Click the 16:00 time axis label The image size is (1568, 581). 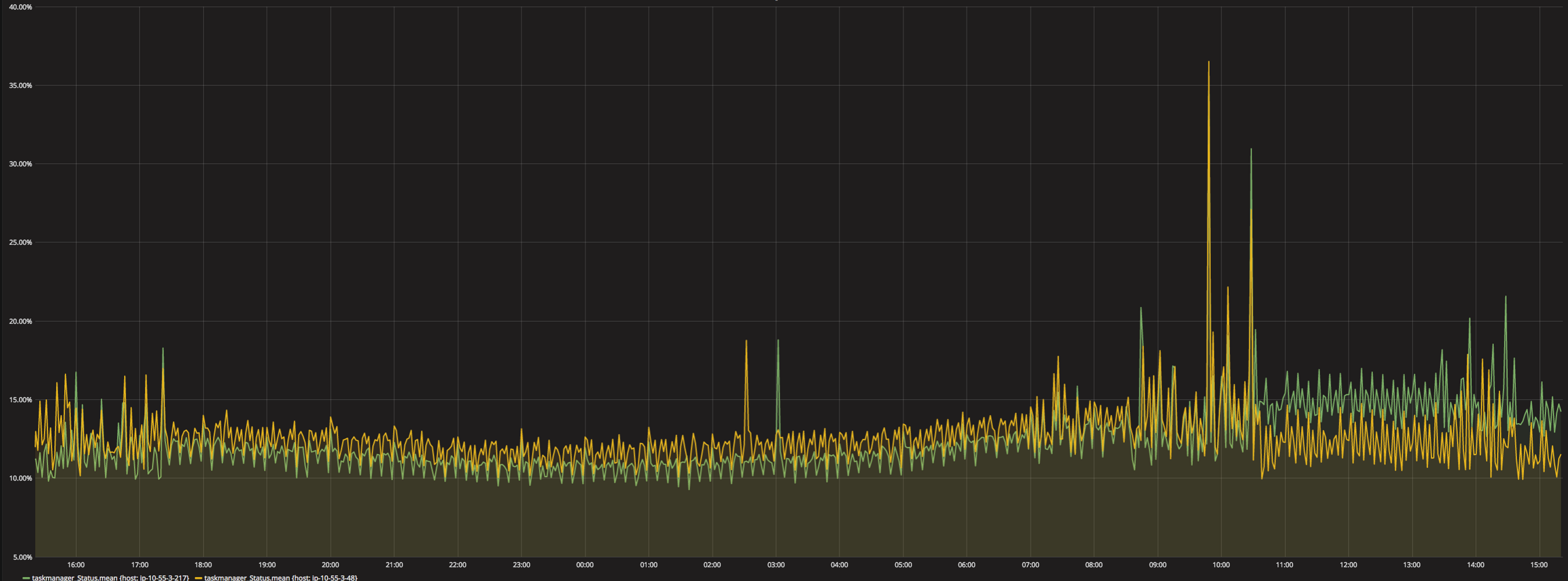(x=76, y=565)
